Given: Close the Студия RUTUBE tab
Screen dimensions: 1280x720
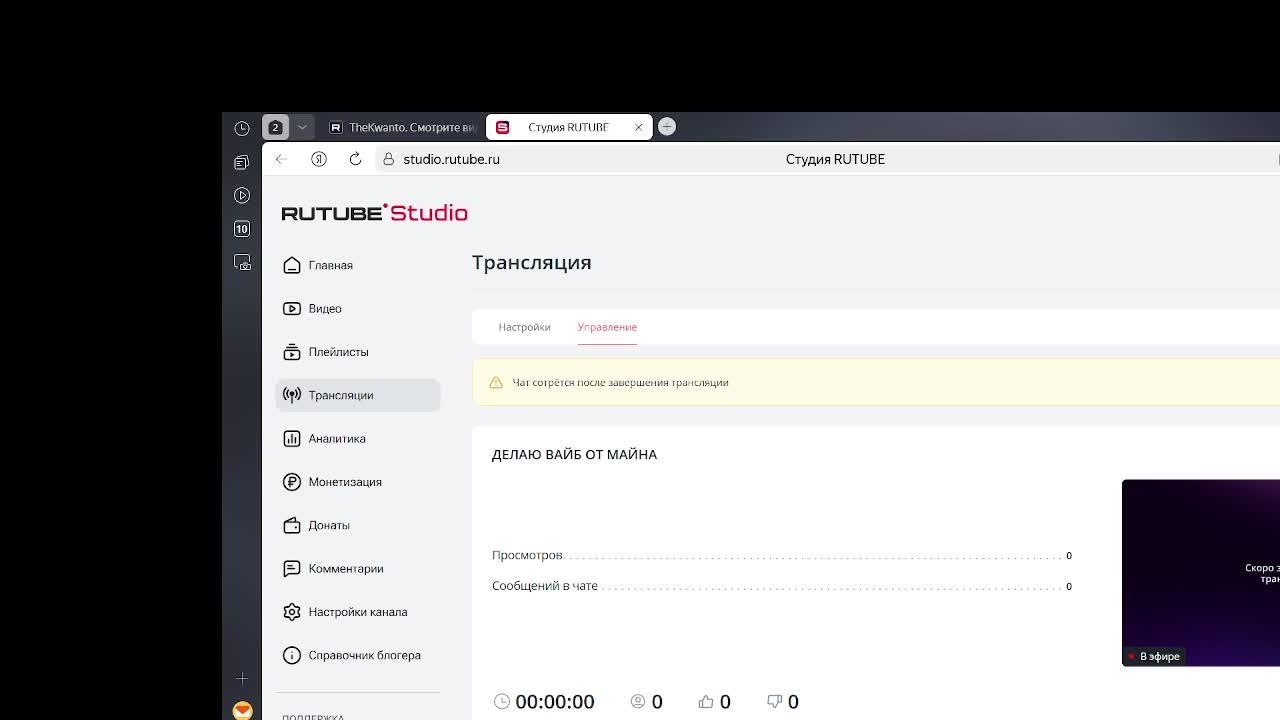Looking at the screenshot, I should pos(638,127).
